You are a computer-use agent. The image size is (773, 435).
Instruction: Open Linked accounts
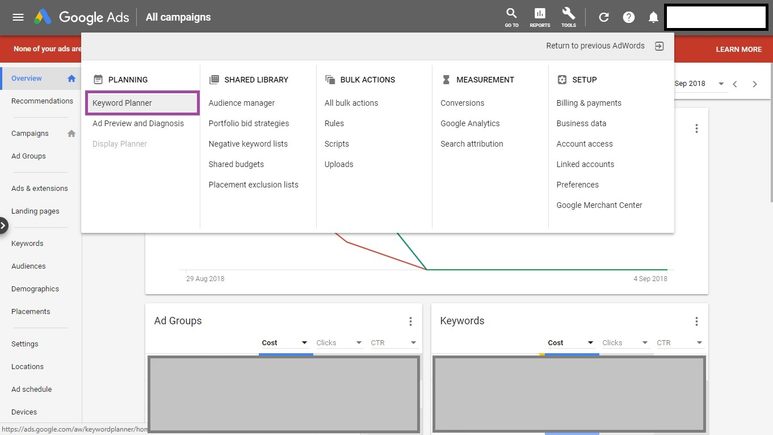585,164
